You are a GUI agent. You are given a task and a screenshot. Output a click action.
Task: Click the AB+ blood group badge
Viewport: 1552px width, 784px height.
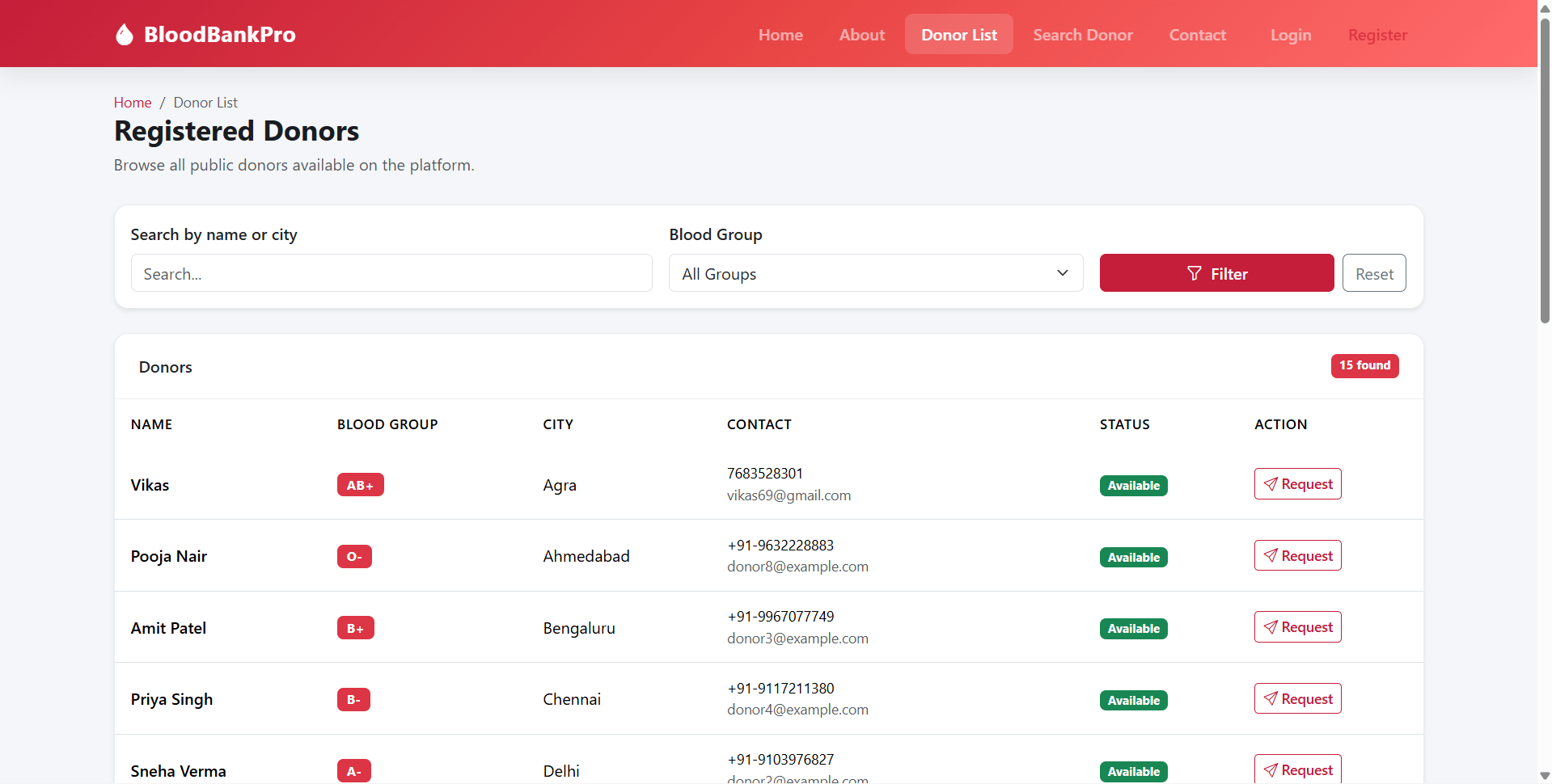coord(361,485)
